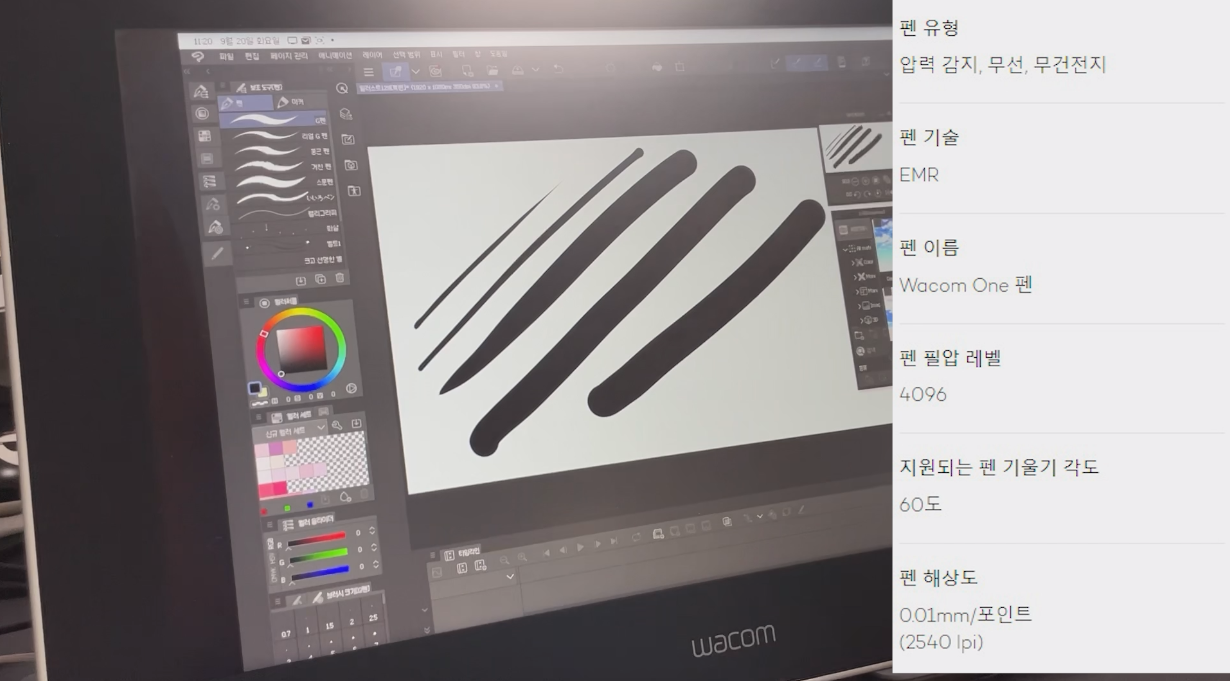Open the 파일 menu
Screen dimensions: 1230x681
pos(226,57)
